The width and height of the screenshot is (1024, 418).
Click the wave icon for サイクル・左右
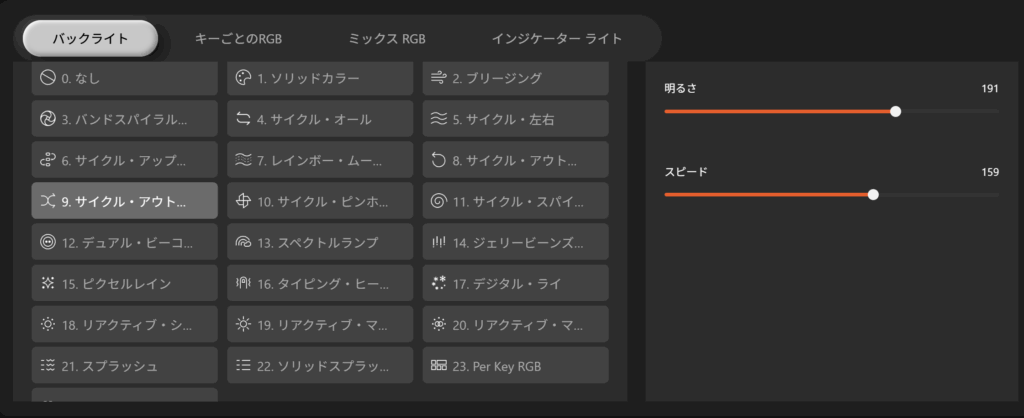coord(438,119)
